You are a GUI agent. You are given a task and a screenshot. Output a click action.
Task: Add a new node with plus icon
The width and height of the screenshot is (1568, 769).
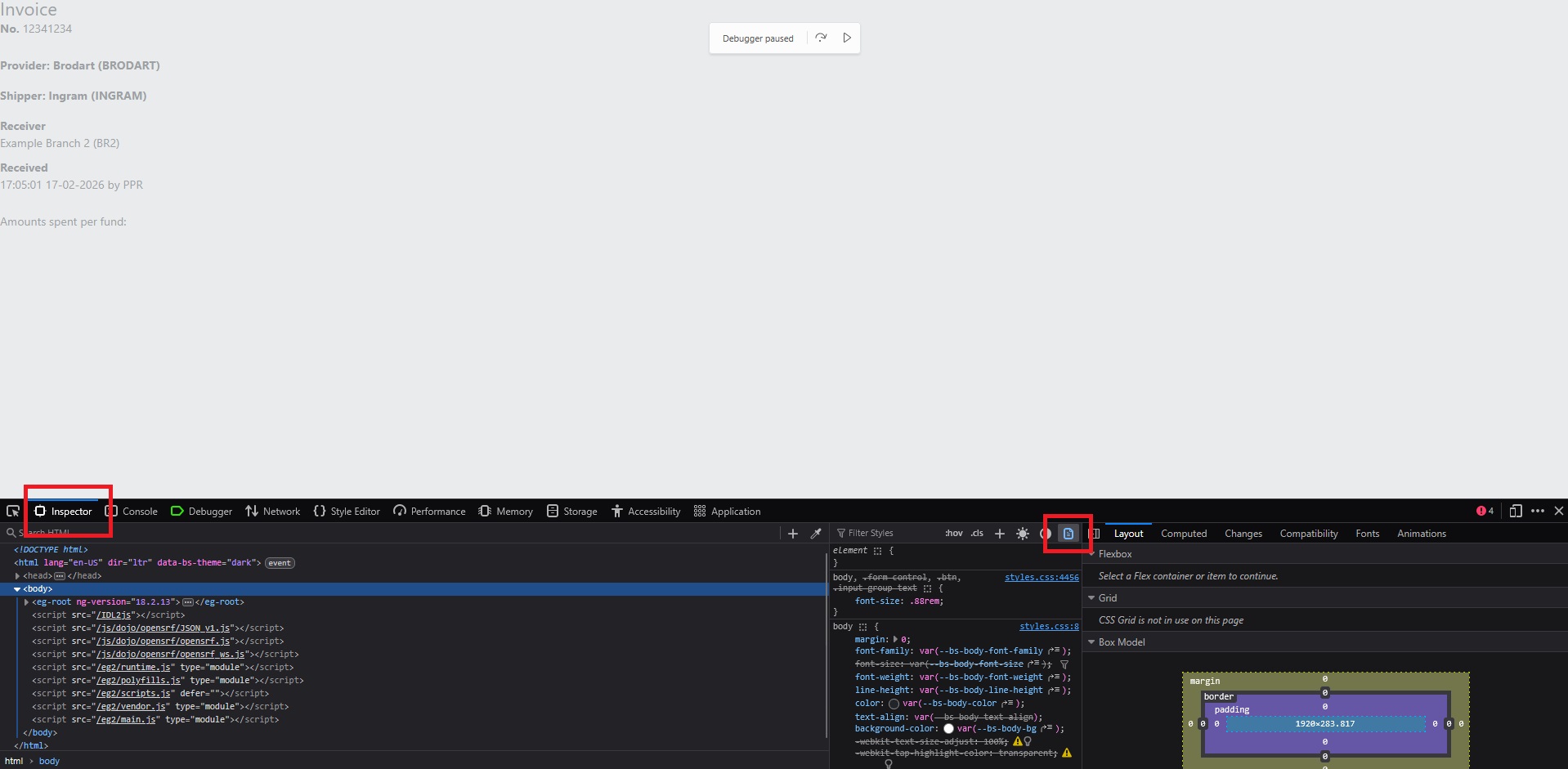792,534
